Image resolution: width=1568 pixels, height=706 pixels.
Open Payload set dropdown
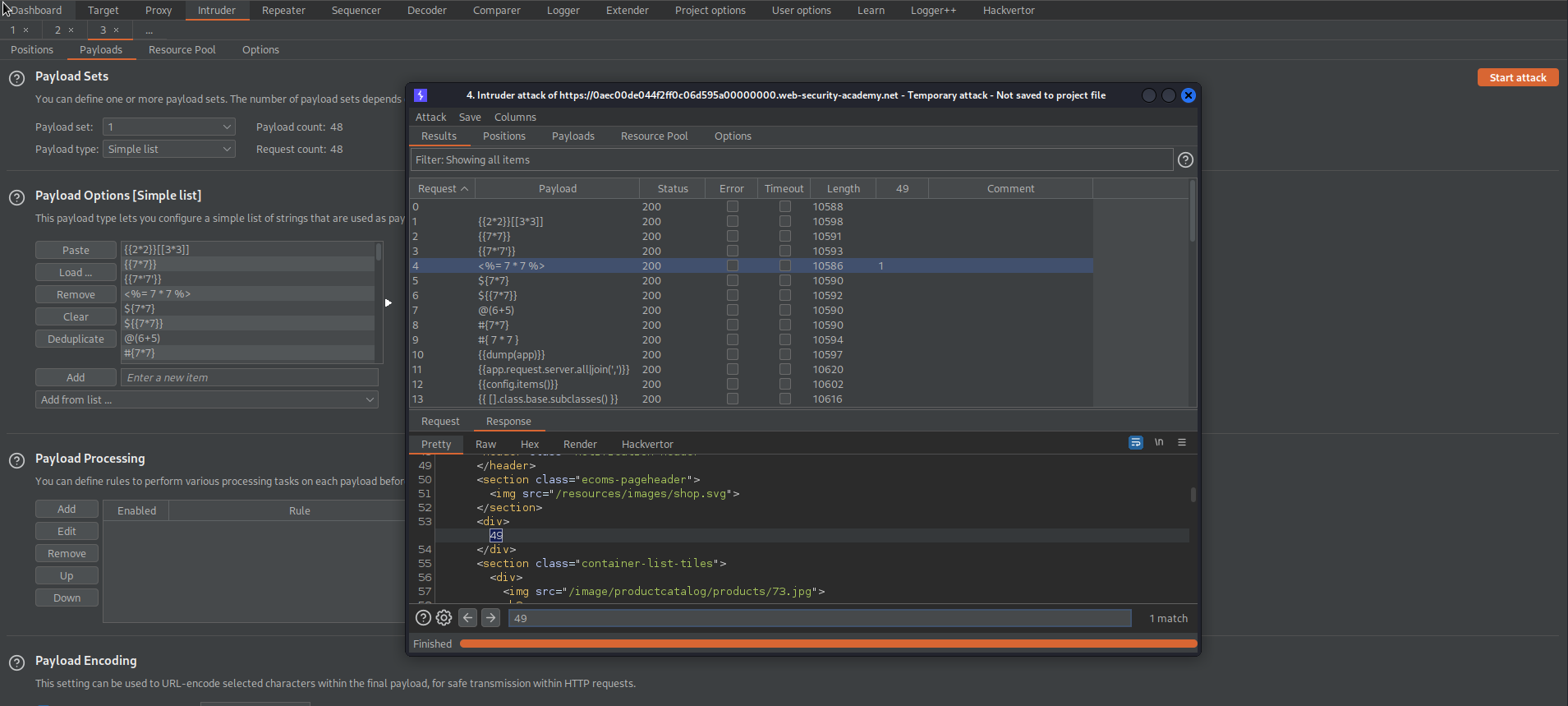(169, 127)
